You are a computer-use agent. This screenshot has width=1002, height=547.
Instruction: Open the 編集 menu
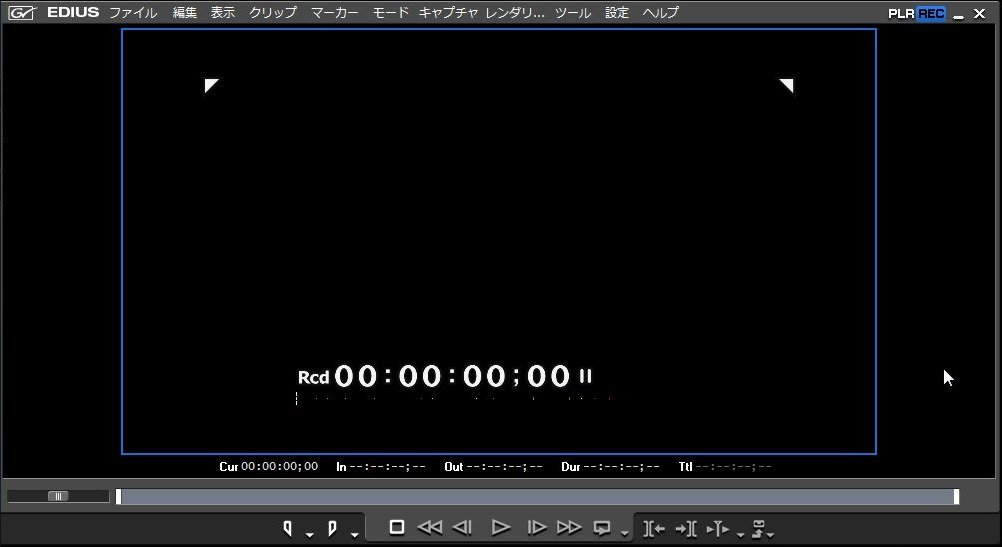185,13
